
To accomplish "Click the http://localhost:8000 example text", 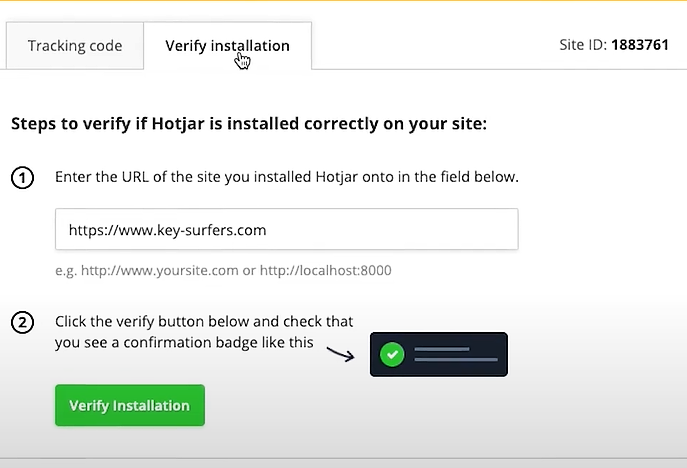I will [x=326, y=270].
